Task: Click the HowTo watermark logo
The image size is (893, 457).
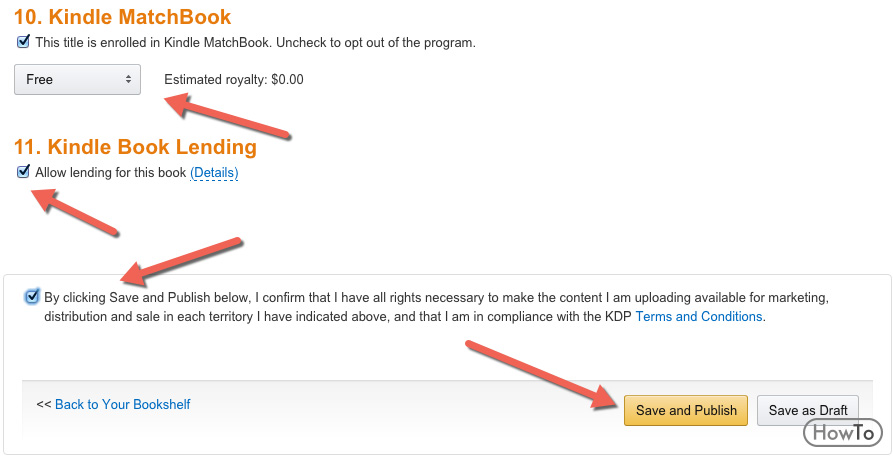Action: coord(842,433)
